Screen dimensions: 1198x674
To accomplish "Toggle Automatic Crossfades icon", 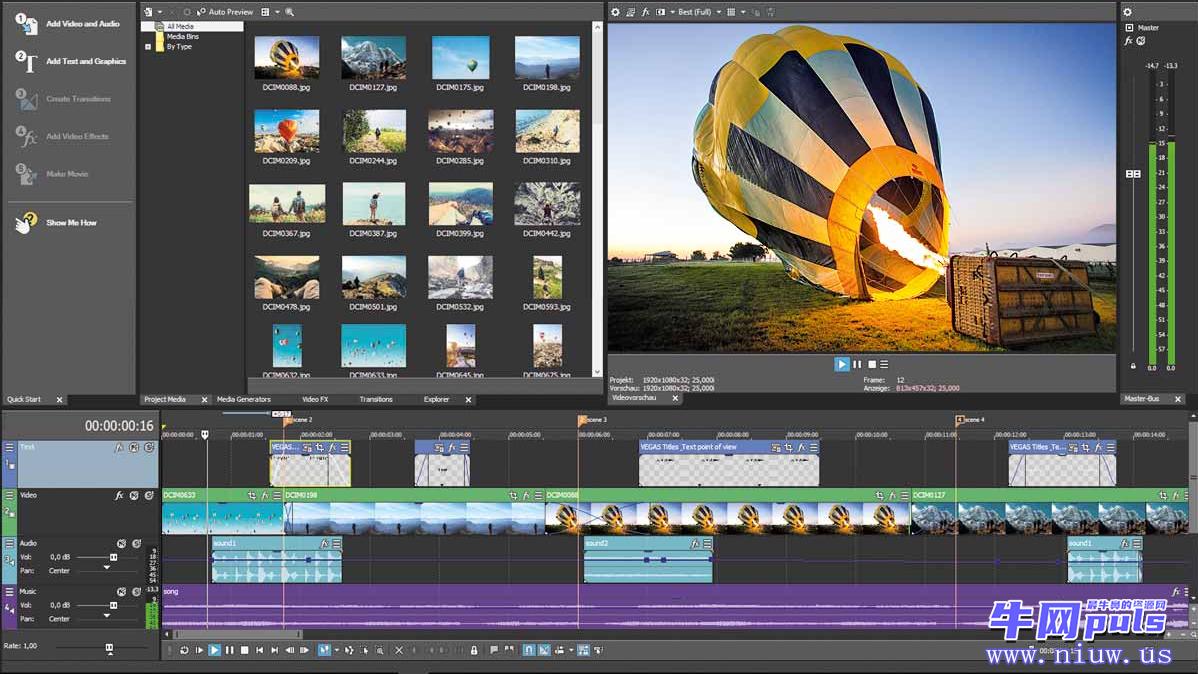I will [x=544, y=650].
